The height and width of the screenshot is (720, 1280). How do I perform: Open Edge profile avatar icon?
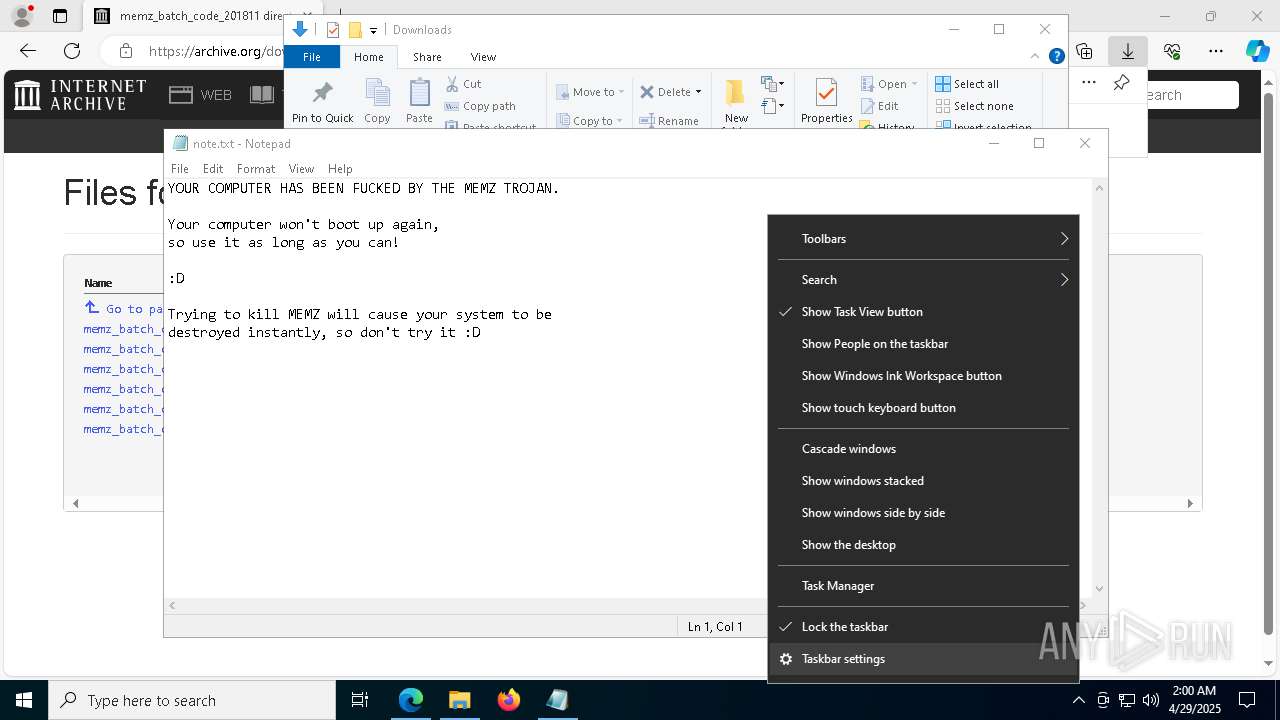[21, 16]
